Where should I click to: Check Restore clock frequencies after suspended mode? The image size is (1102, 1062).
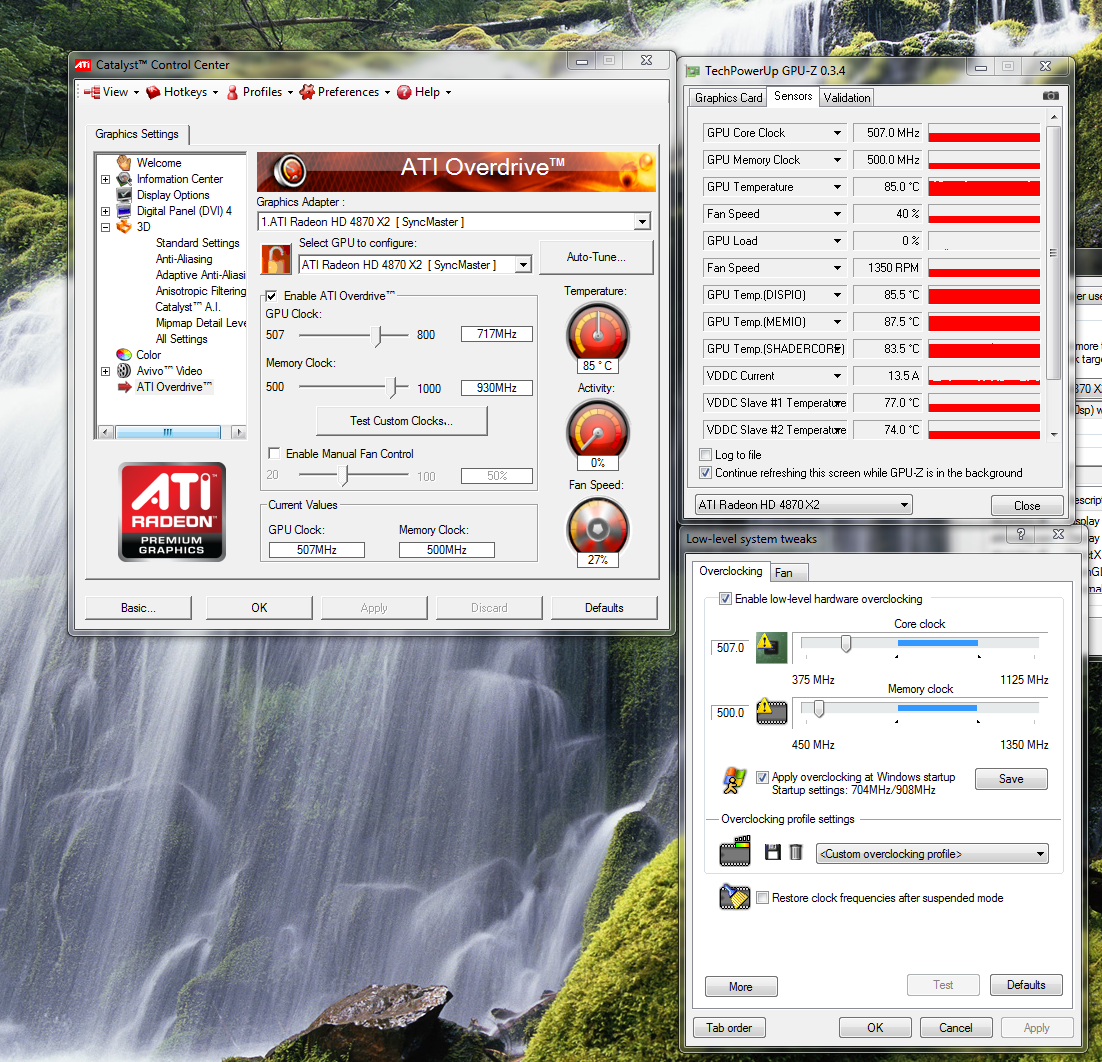(762, 898)
